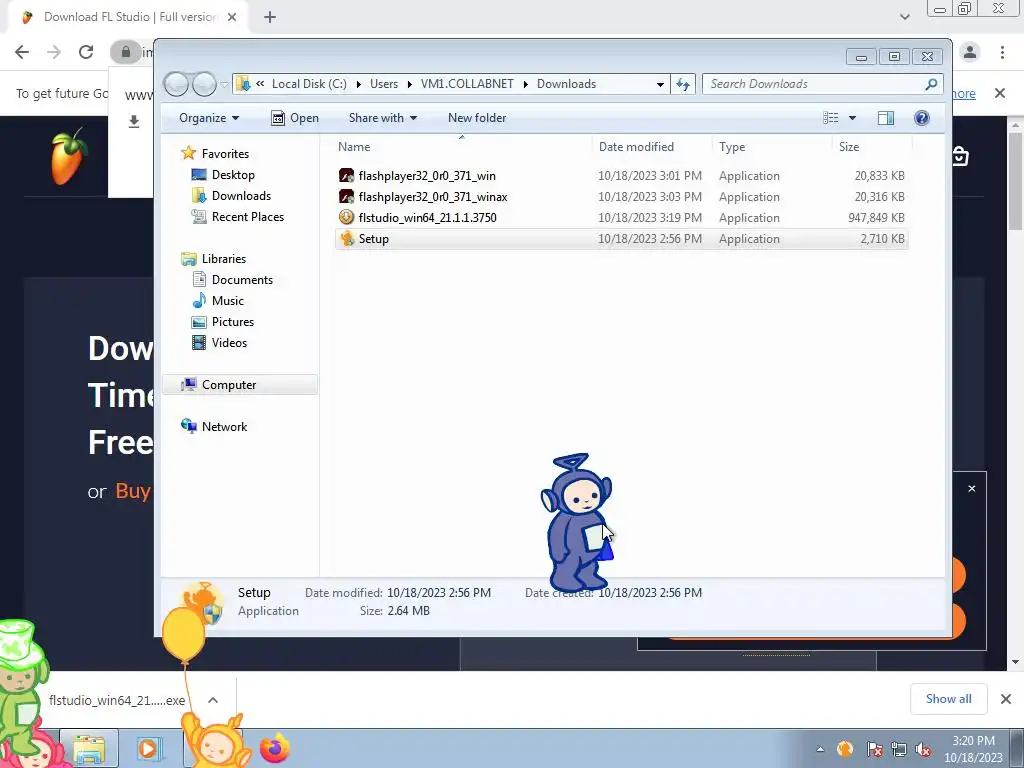Click the refresh button beside address bar

(683, 84)
